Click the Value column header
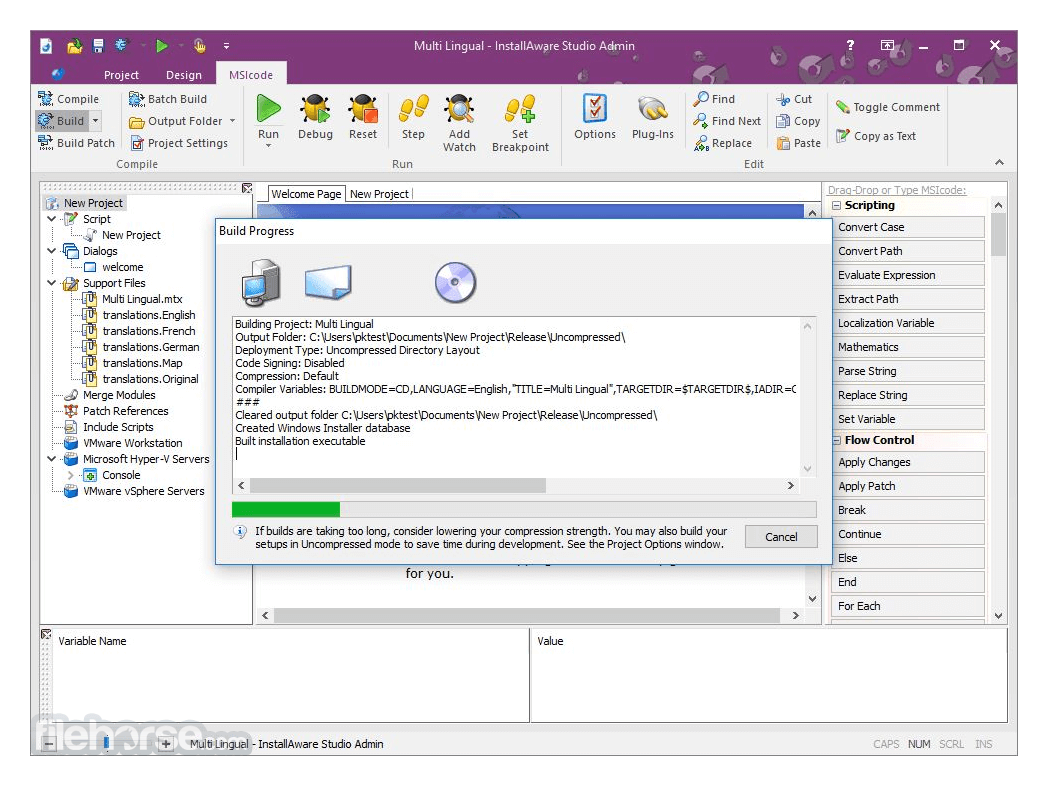The image size is (1048, 786). pos(550,641)
